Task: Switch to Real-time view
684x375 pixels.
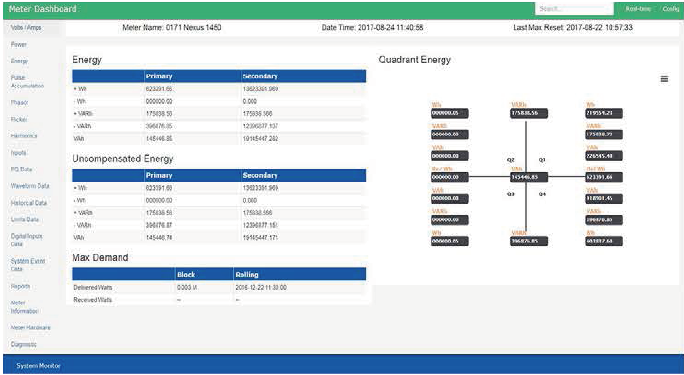Action: point(638,9)
